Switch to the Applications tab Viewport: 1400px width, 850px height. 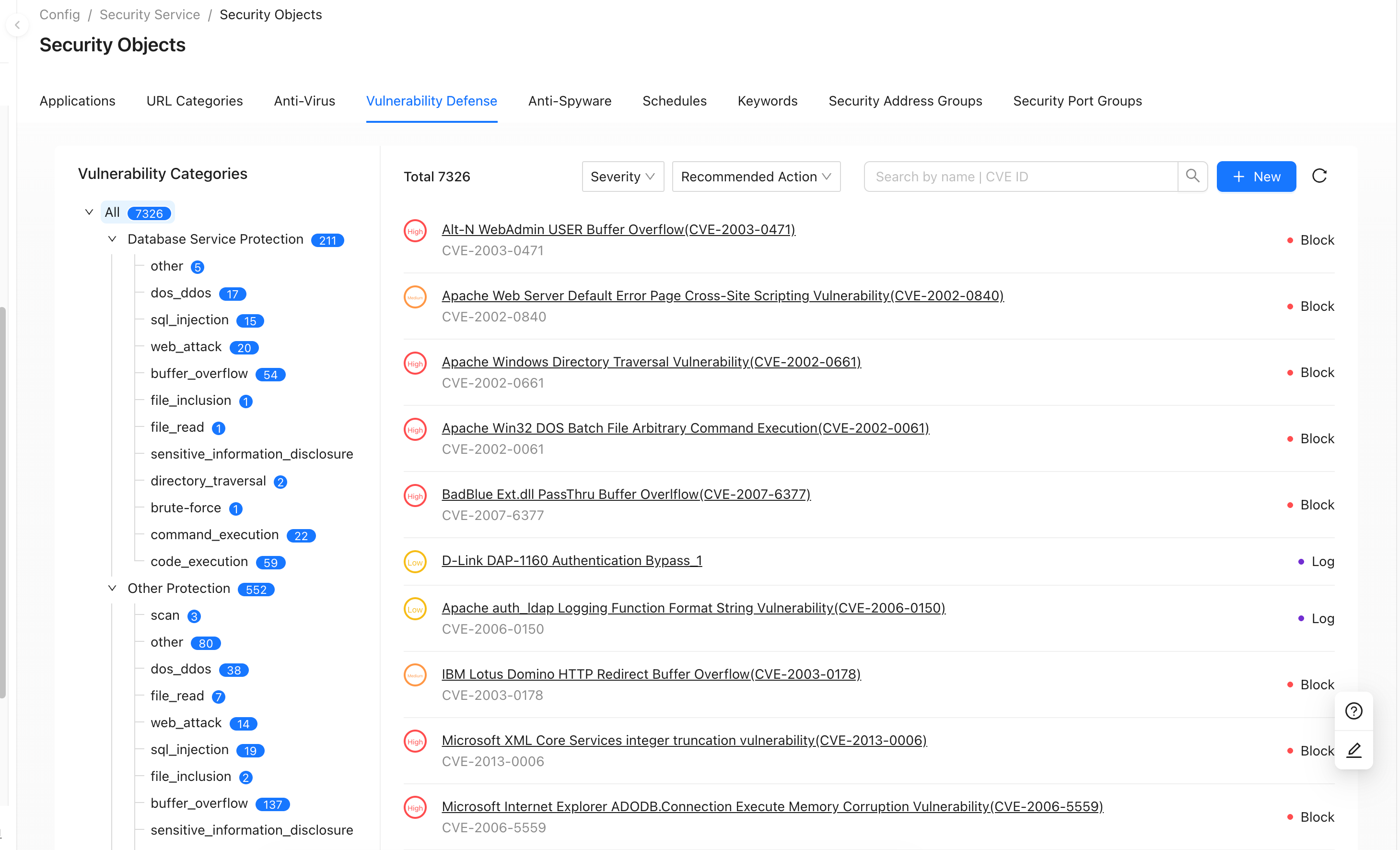pos(77,101)
